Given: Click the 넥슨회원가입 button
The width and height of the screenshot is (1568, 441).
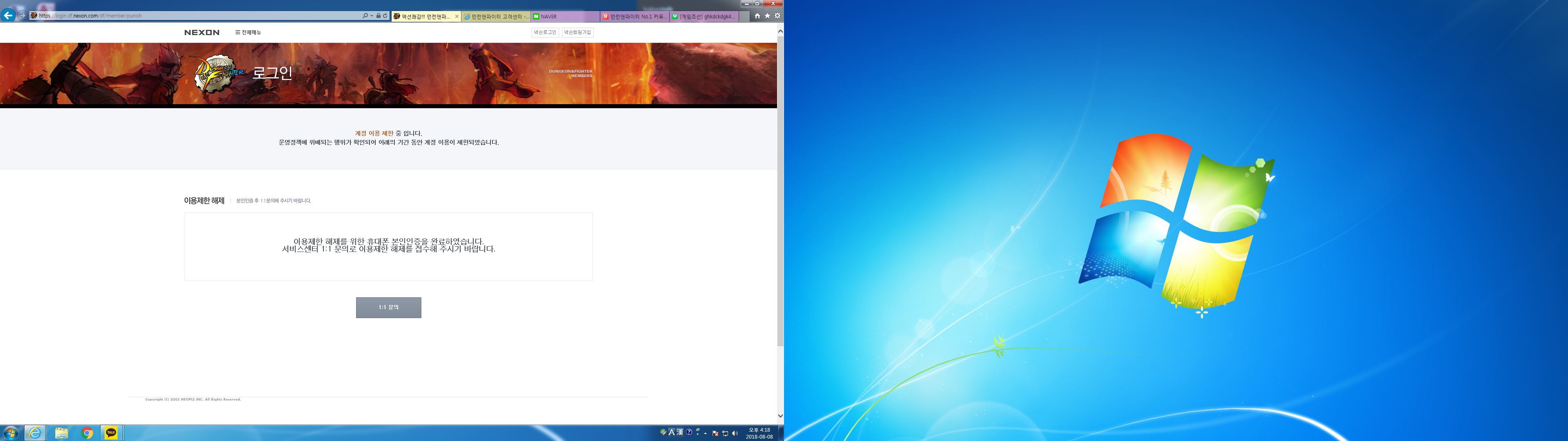Looking at the screenshot, I should point(577,32).
